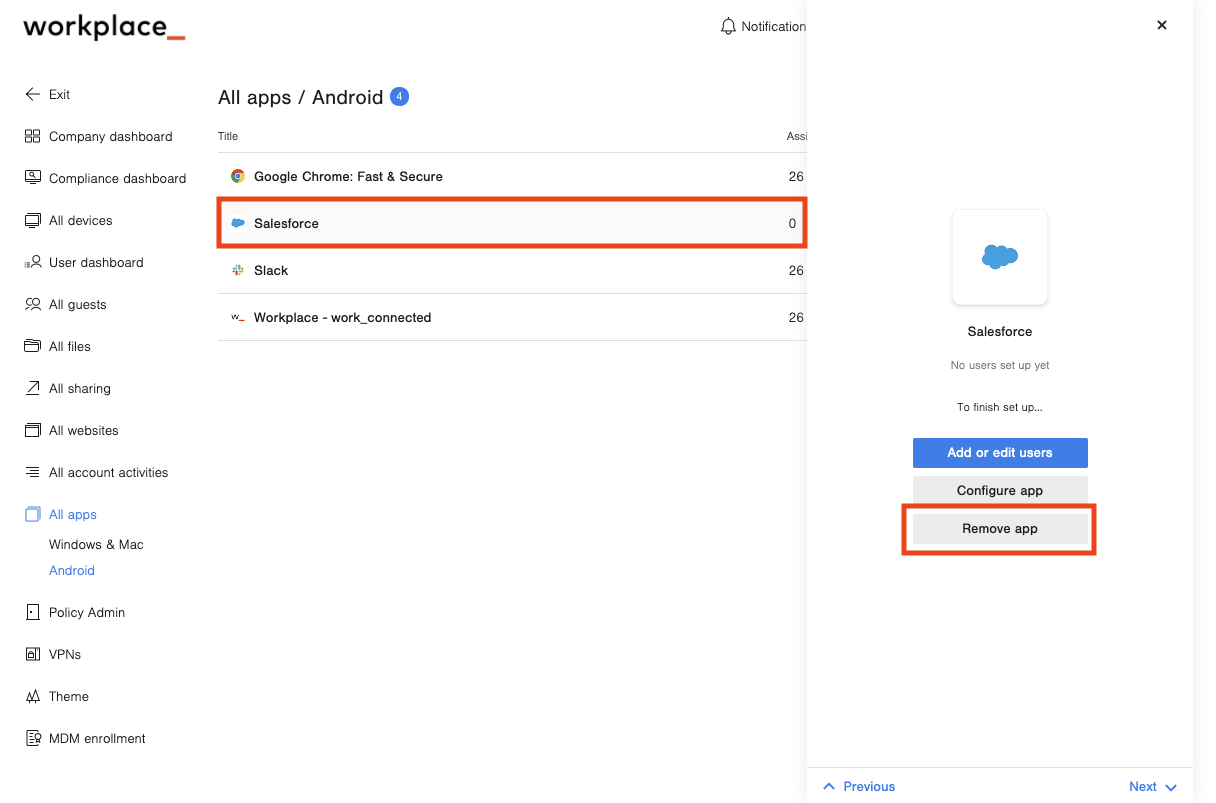Click Add or edit users button
1216x803 pixels.
1000,453
